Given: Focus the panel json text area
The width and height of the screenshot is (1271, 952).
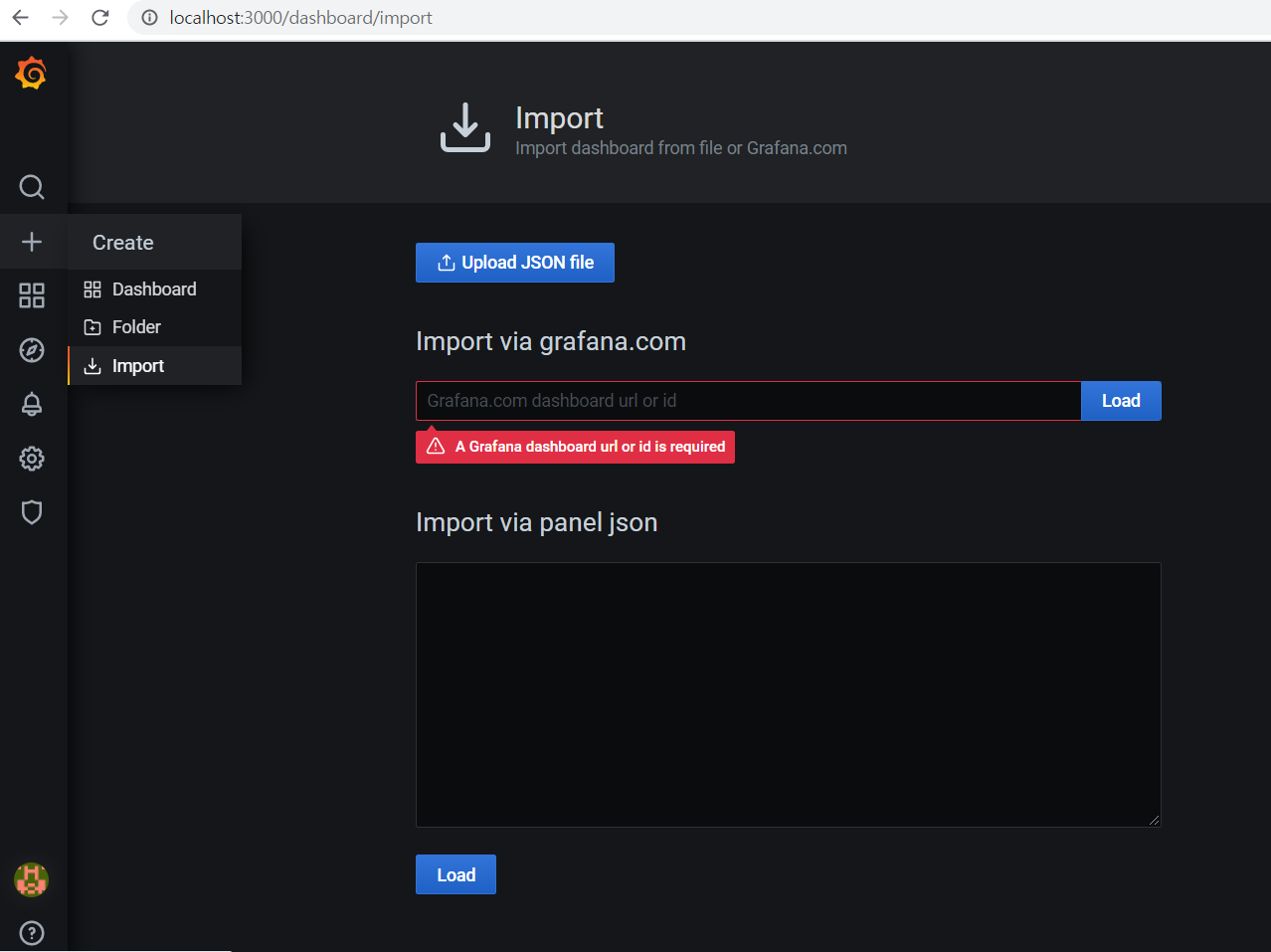Looking at the screenshot, I should pyautogui.click(x=788, y=694).
